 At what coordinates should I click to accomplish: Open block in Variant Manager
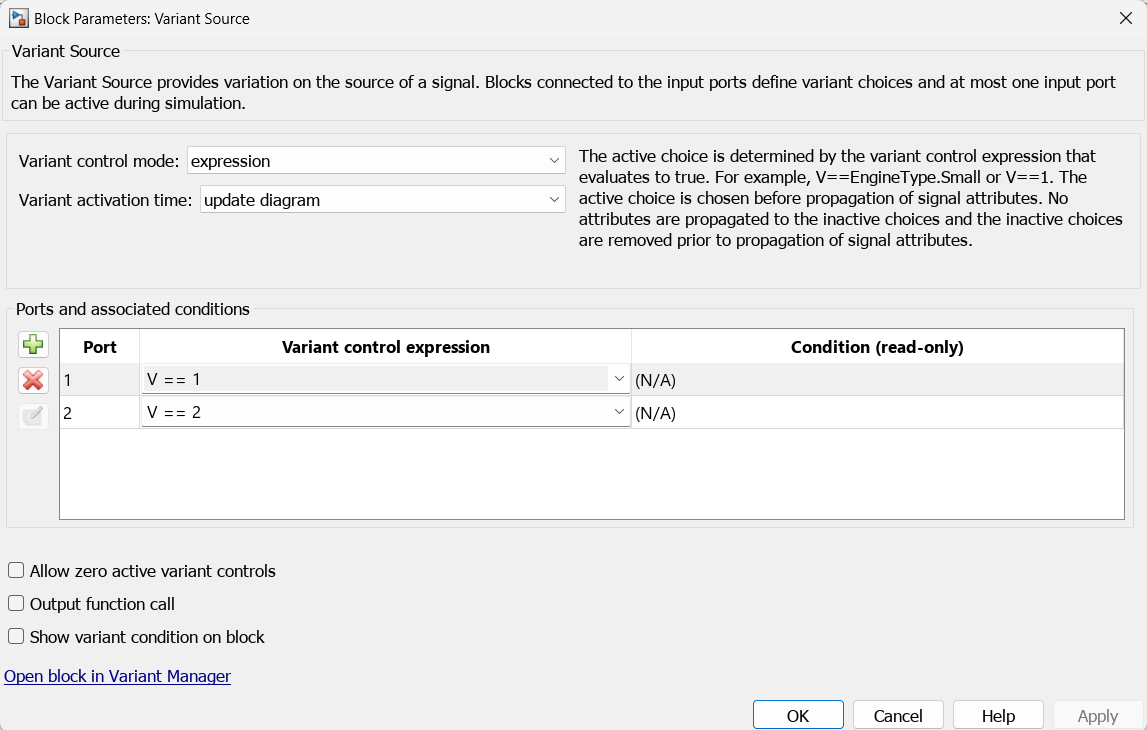[117, 676]
